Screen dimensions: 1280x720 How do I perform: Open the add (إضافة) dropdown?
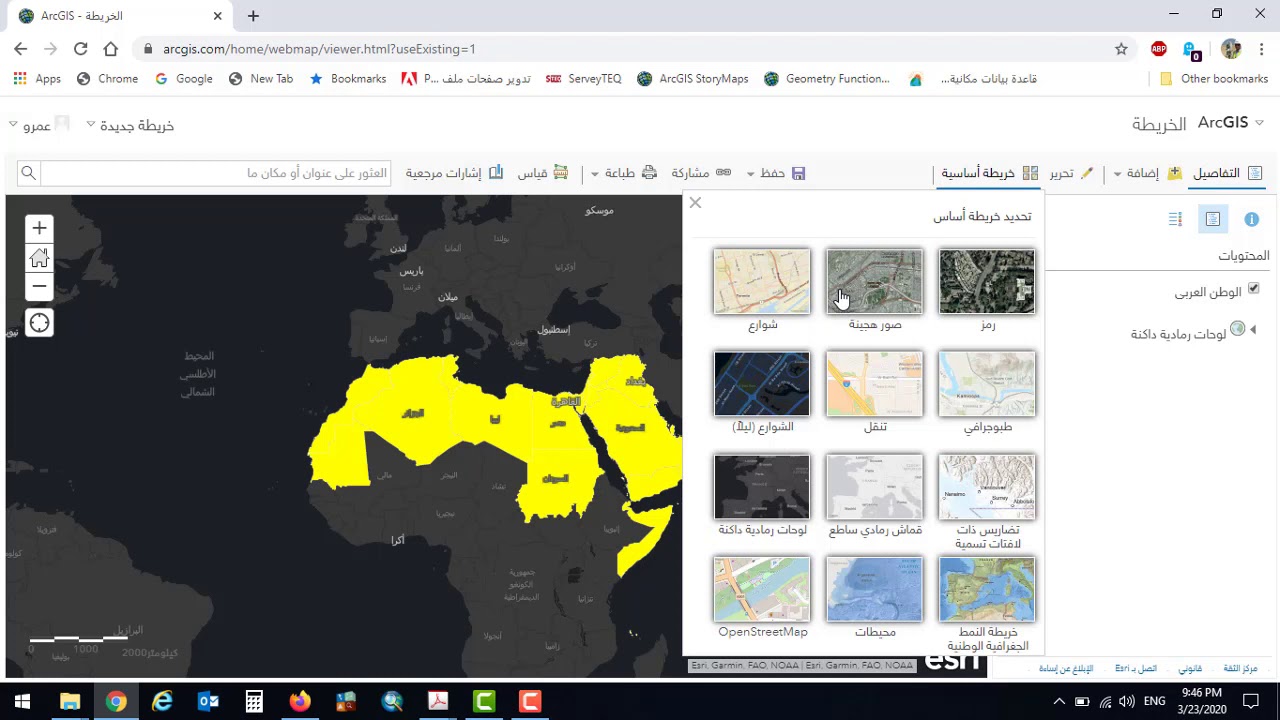click(1148, 173)
